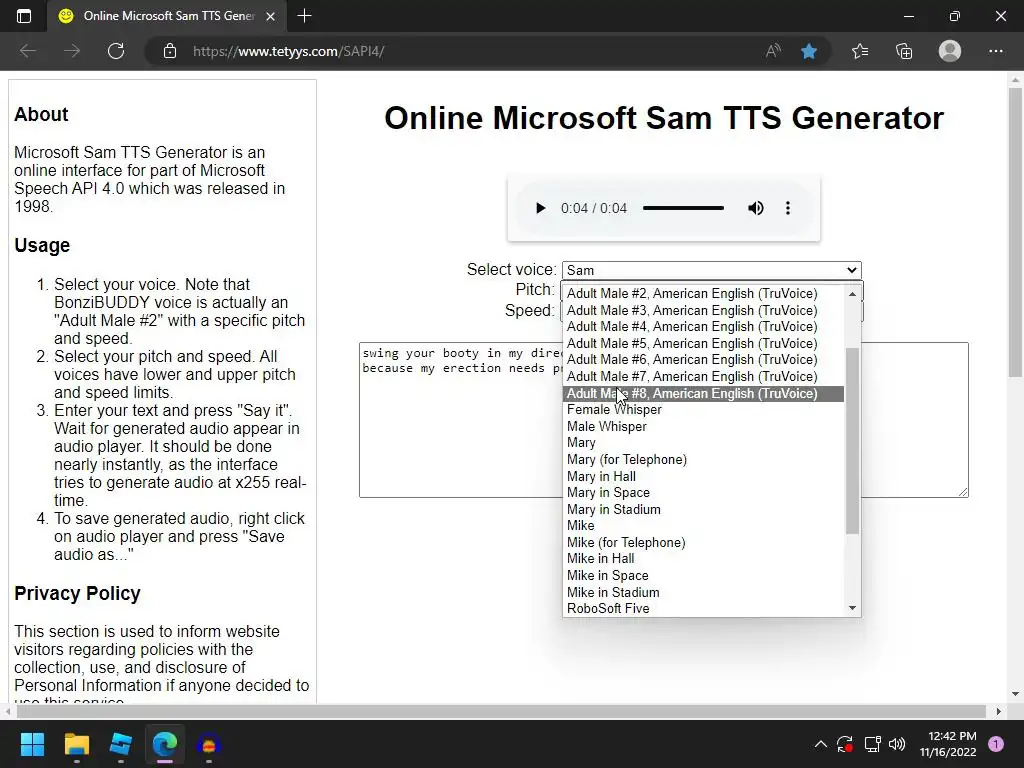Choose Adult Male #4 voice option
This screenshot has height=768, width=1024.
pyautogui.click(x=704, y=327)
